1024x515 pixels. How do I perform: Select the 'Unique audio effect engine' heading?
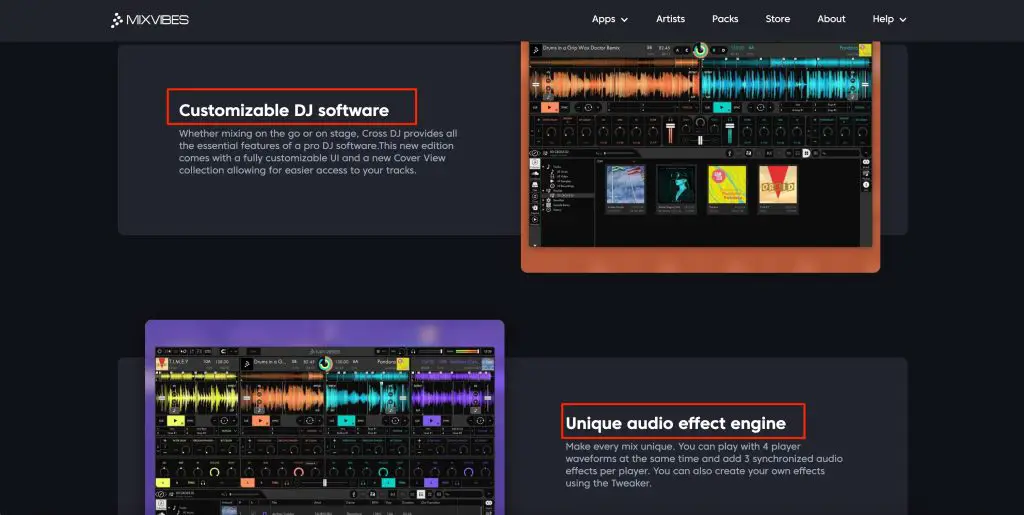click(x=675, y=423)
